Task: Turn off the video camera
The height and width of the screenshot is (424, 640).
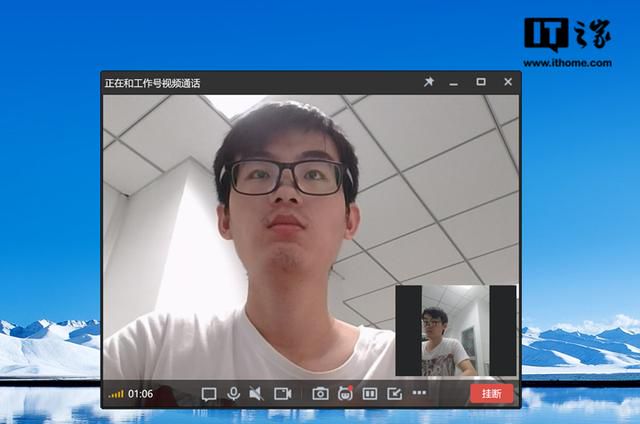Action: pyautogui.click(x=282, y=394)
